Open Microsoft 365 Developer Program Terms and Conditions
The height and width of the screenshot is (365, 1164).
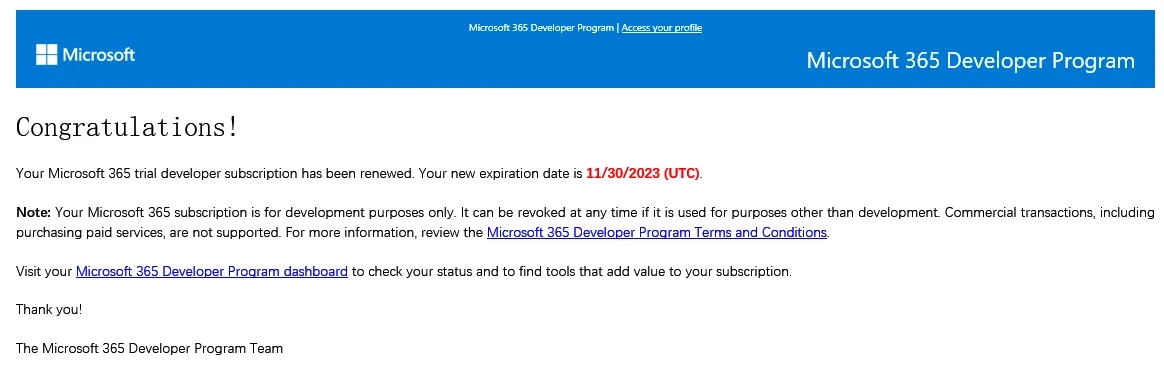tap(657, 232)
